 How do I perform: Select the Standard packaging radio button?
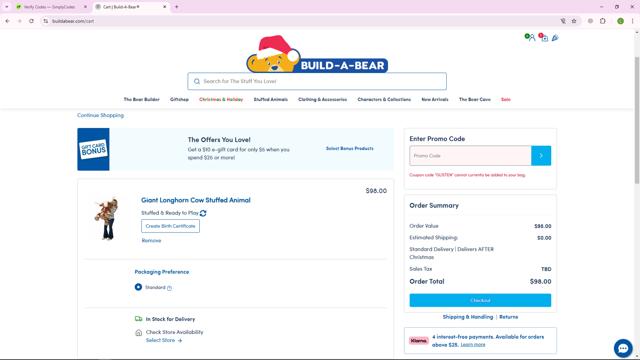pyautogui.click(x=138, y=287)
